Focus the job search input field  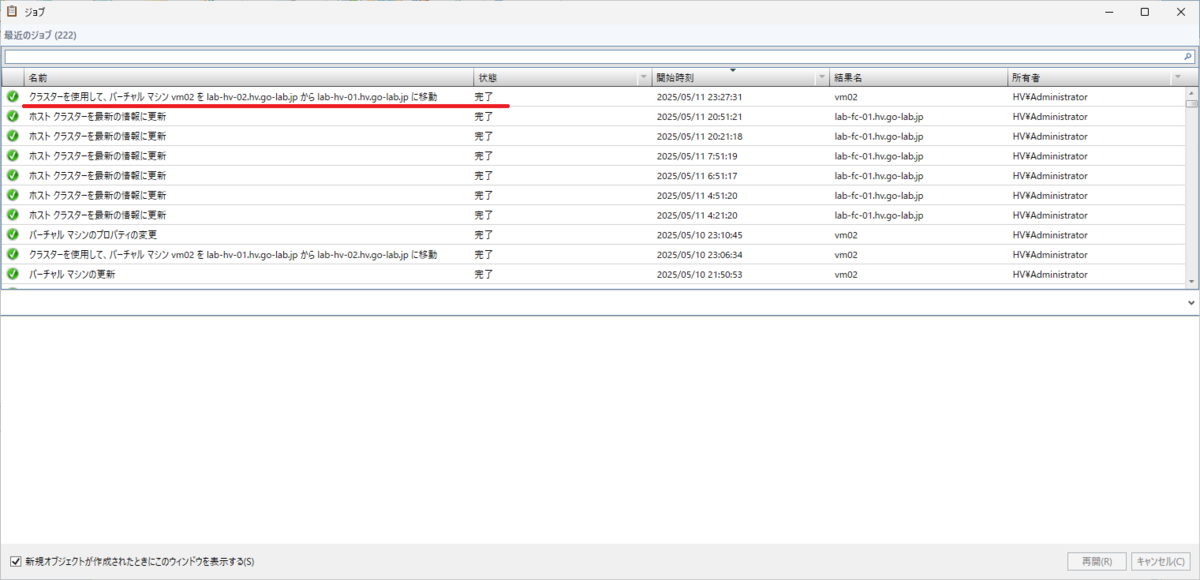tap(592, 57)
